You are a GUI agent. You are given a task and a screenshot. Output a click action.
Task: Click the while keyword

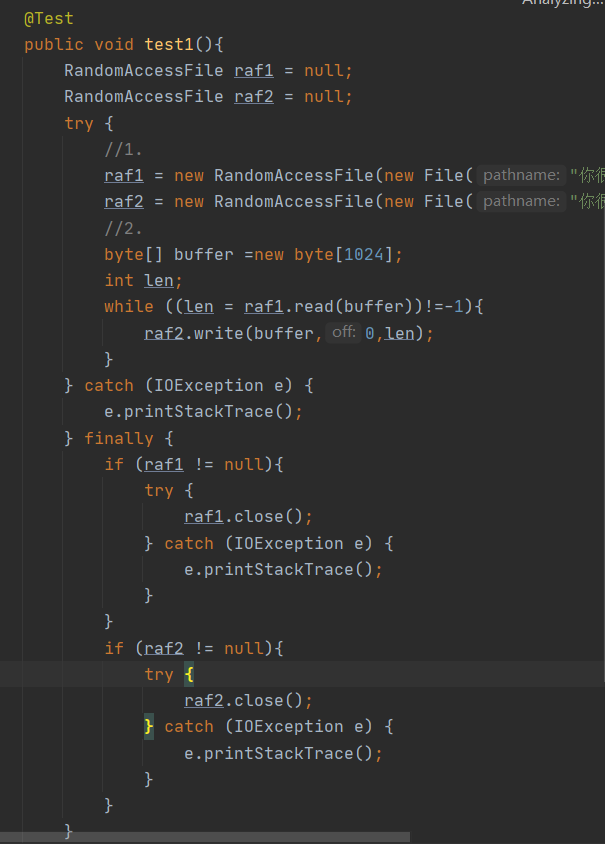[129, 306]
